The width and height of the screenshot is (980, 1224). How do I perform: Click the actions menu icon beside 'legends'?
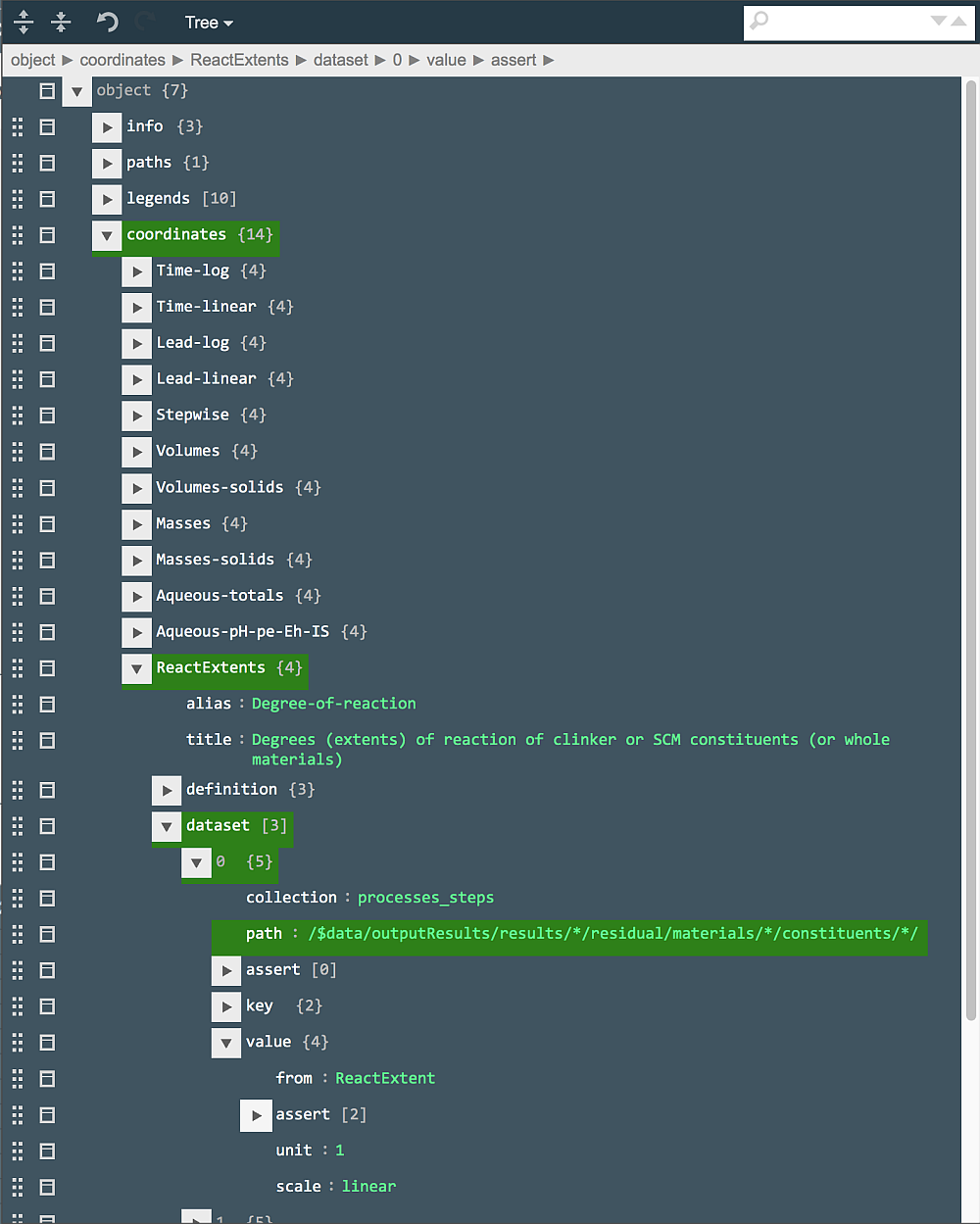coord(47,199)
